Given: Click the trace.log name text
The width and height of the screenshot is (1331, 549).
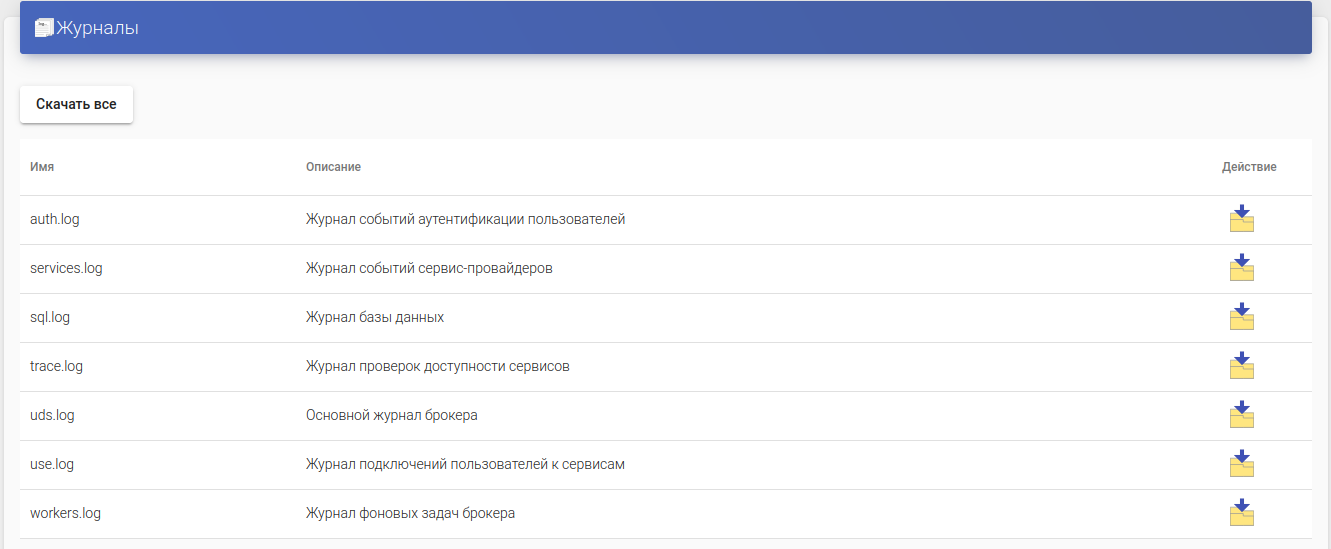Looking at the screenshot, I should pyautogui.click(x=57, y=366).
